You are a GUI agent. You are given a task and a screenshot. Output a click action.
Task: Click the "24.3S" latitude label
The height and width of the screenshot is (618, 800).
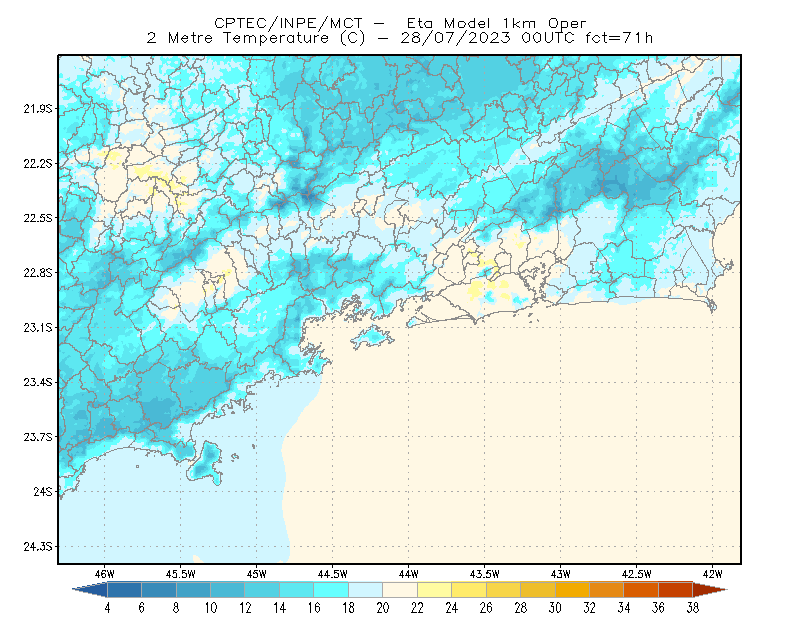(38, 547)
